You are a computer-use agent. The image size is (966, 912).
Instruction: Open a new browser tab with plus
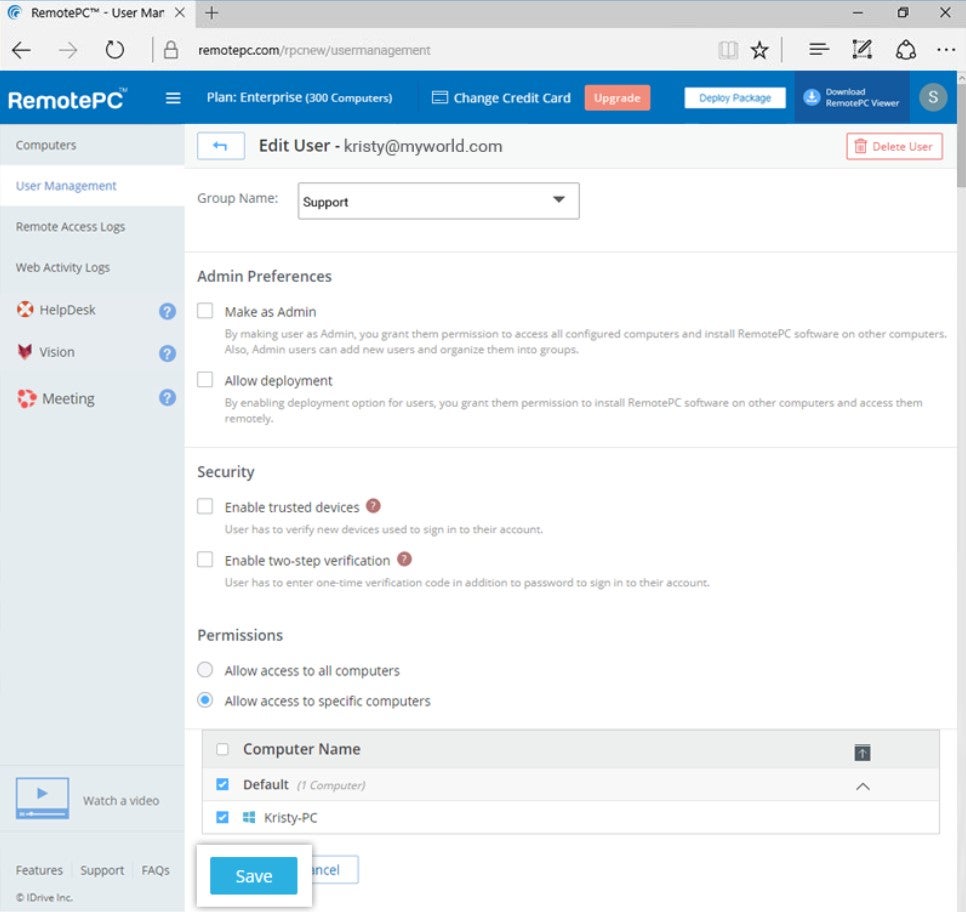[211, 12]
